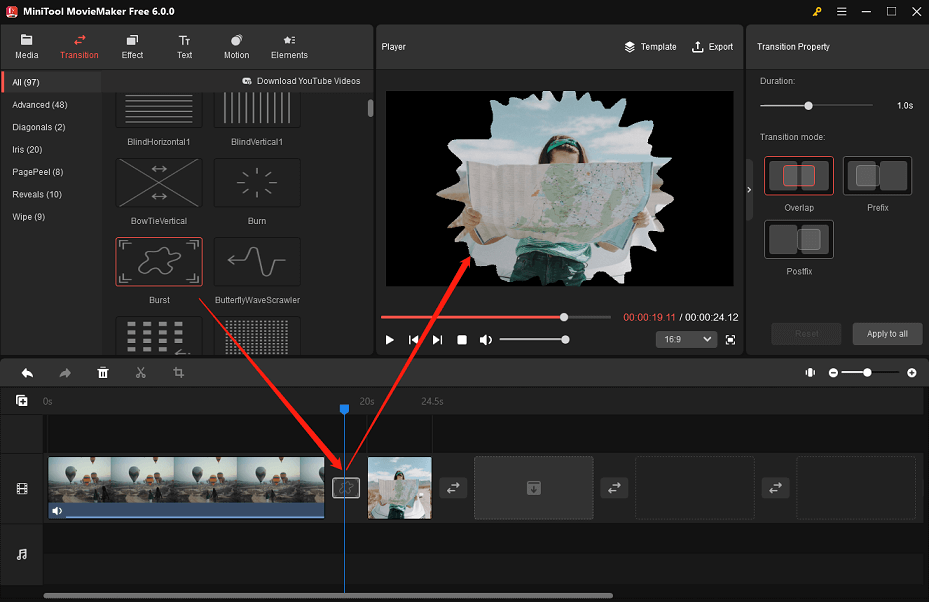This screenshot has height=602, width=929.
Task: Click the Split (scissors) tool
Action: click(141, 372)
